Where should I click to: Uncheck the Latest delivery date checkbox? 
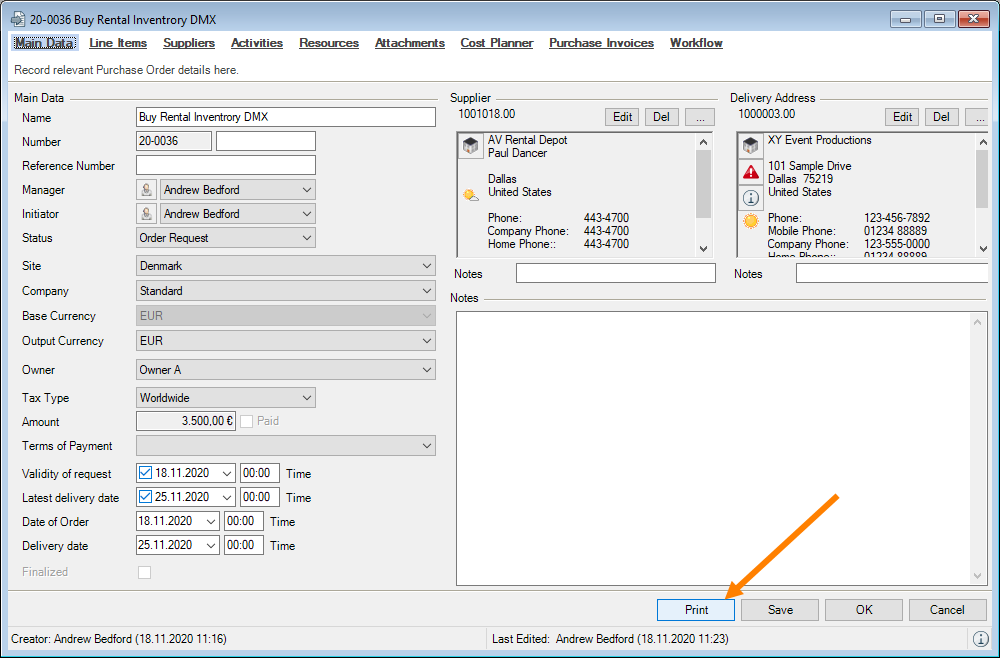click(x=146, y=497)
